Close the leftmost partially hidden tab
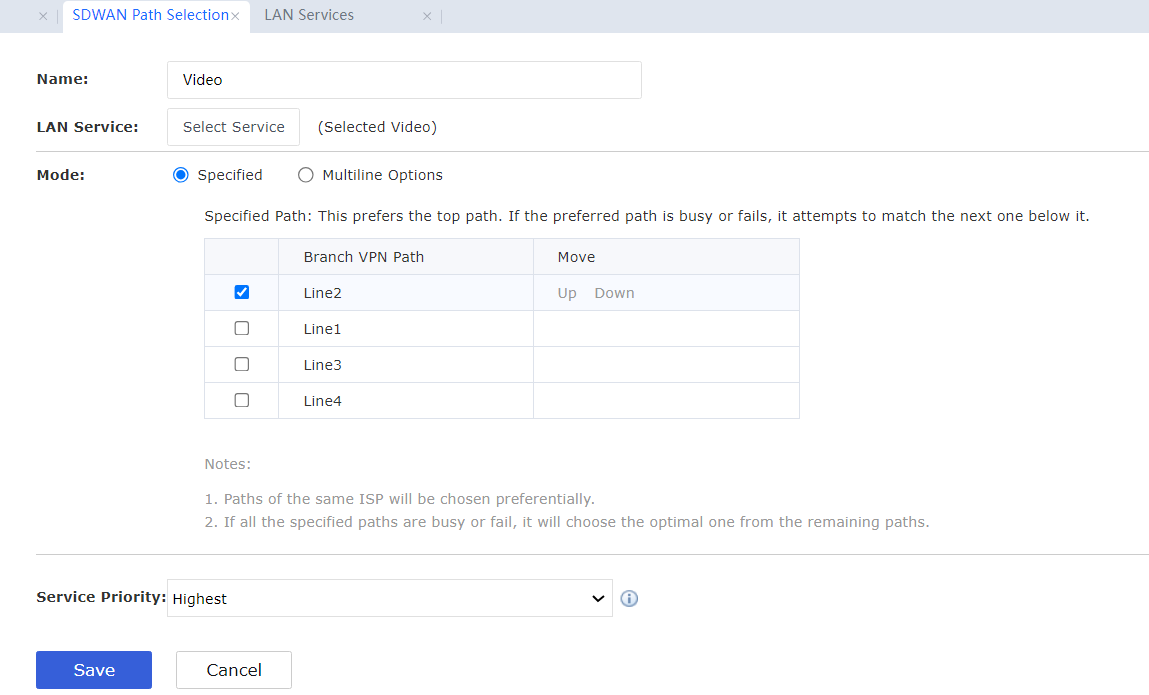The height and width of the screenshot is (695, 1149). coord(43,17)
